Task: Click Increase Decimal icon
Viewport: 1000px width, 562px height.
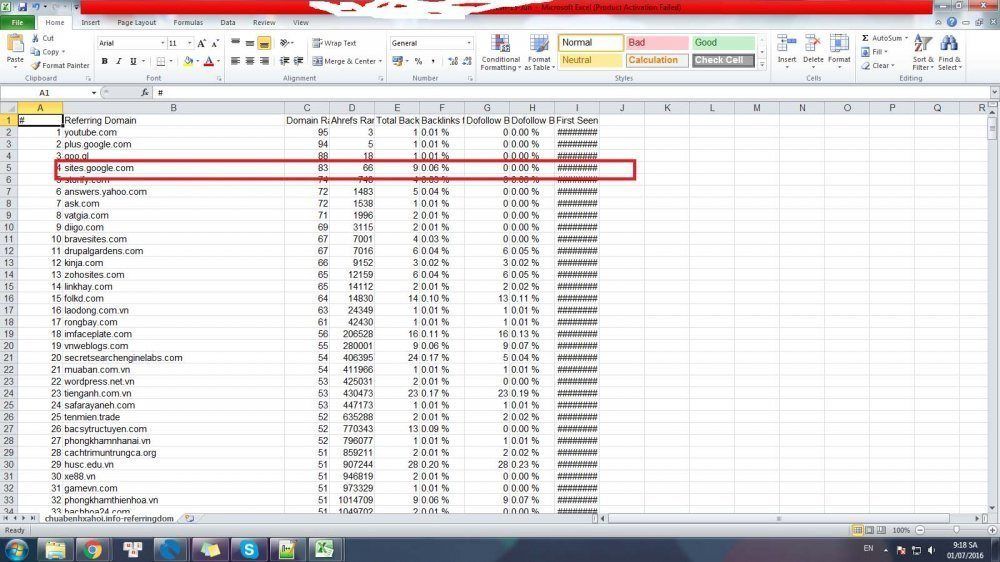Action: (x=453, y=61)
